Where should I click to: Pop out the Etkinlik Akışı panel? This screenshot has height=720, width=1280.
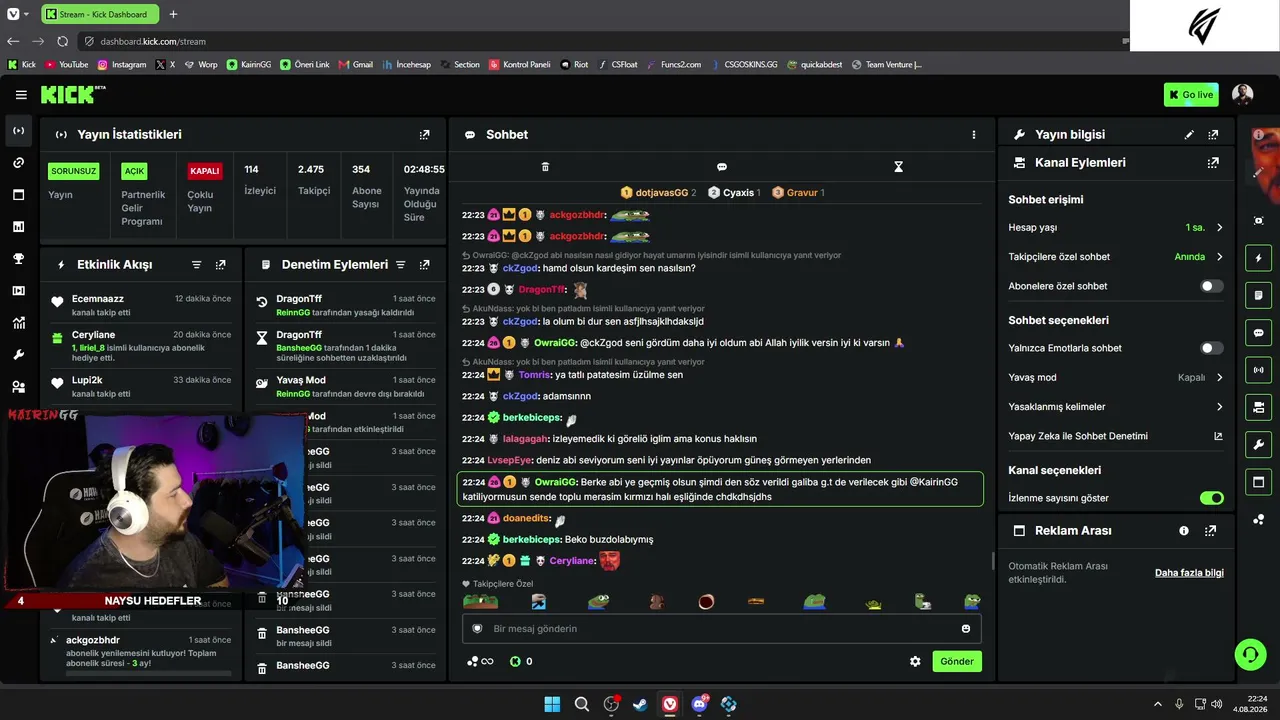[x=221, y=265]
